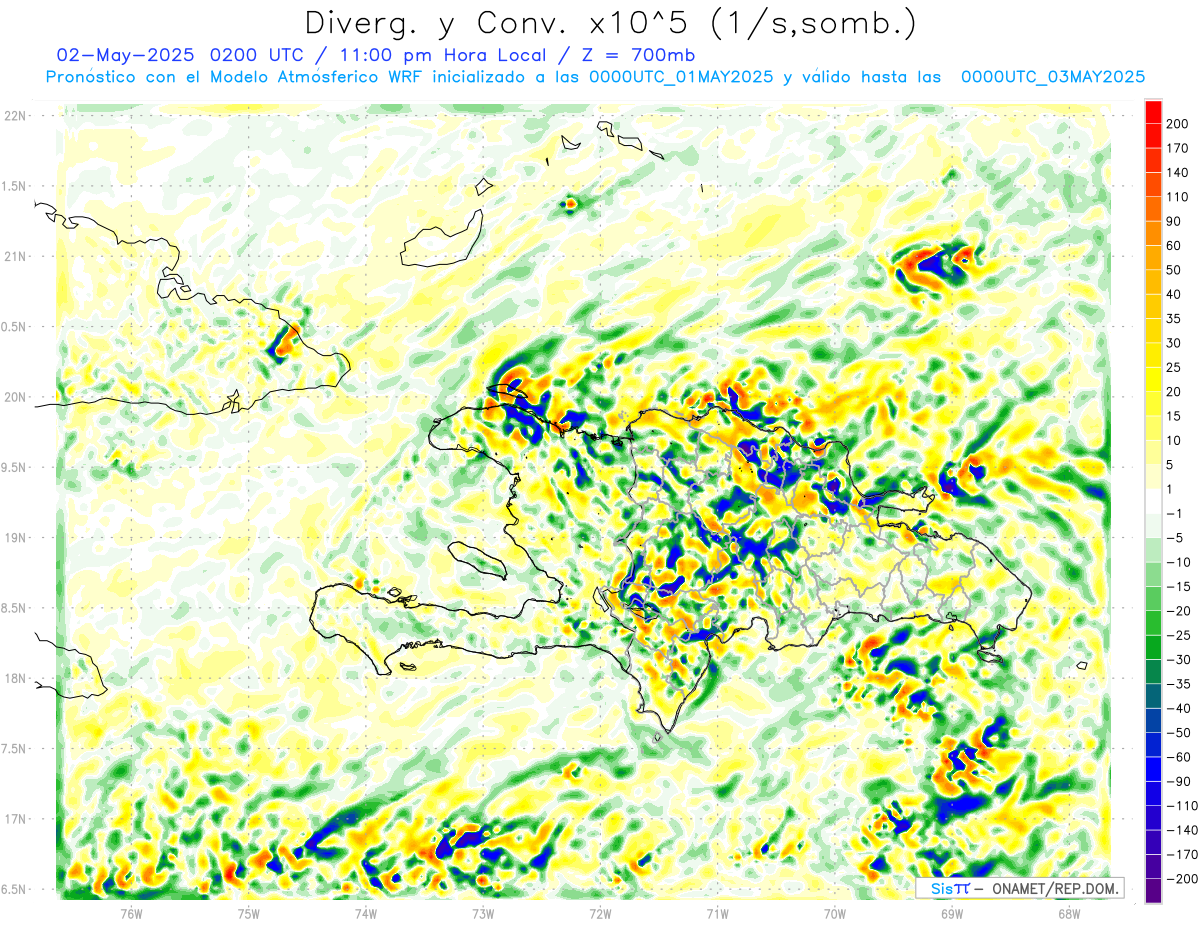The image size is (1200, 927).
Task: Click the colorbar value '-60'
Action: (1177, 757)
